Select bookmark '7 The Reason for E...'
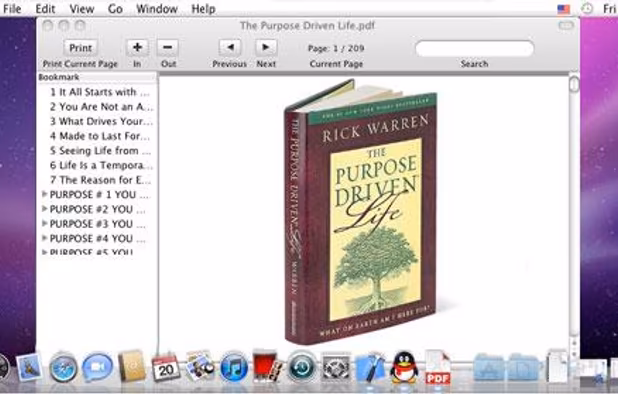The height and width of the screenshot is (394, 618). tap(100, 180)
